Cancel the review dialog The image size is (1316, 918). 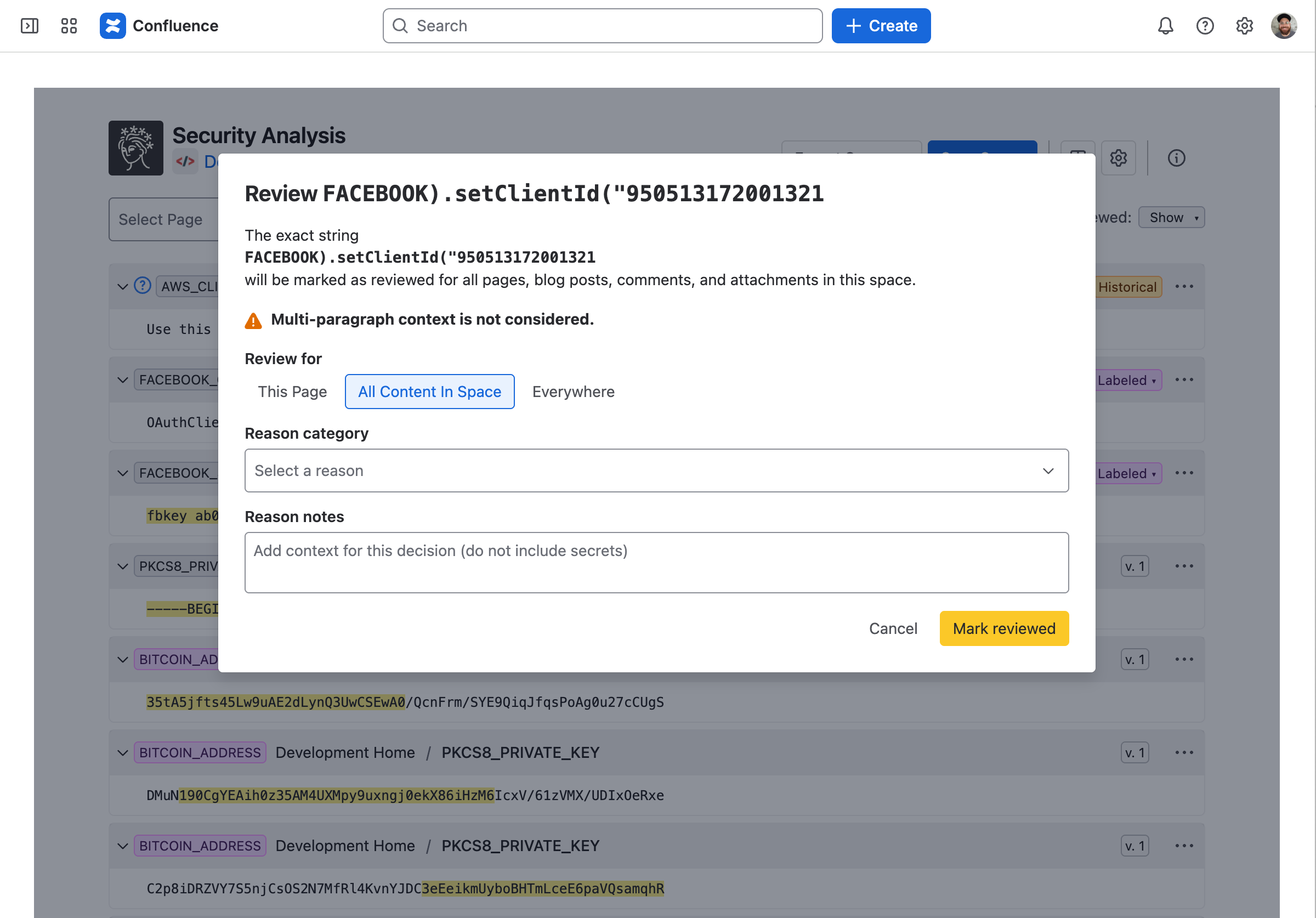pyautogui.click(x=893, y=628)
